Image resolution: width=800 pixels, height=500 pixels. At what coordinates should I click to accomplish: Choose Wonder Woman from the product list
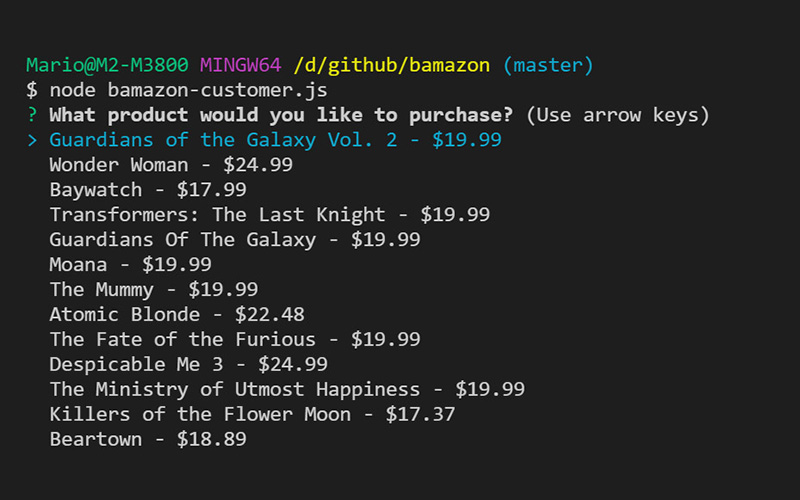pos(171,165)
